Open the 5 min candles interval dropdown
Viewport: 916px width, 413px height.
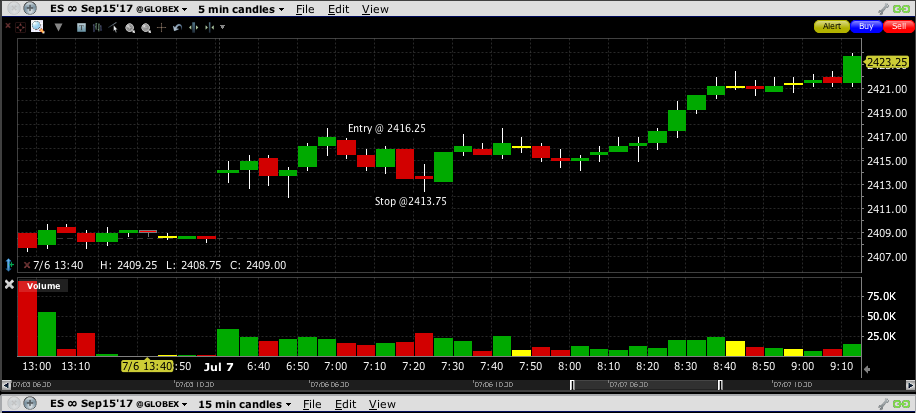coord(241,9)
